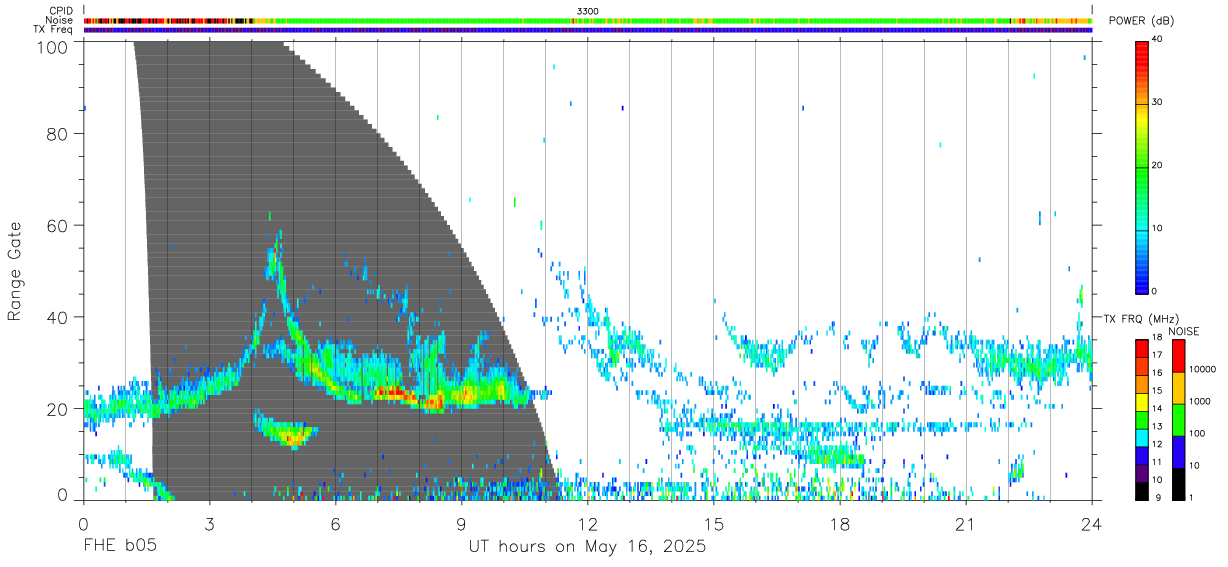Viewport: 1228px width, 567px height.
Task: Click the x-axis tick label 21
Action: pyautogui.click(x=965, y=523)
